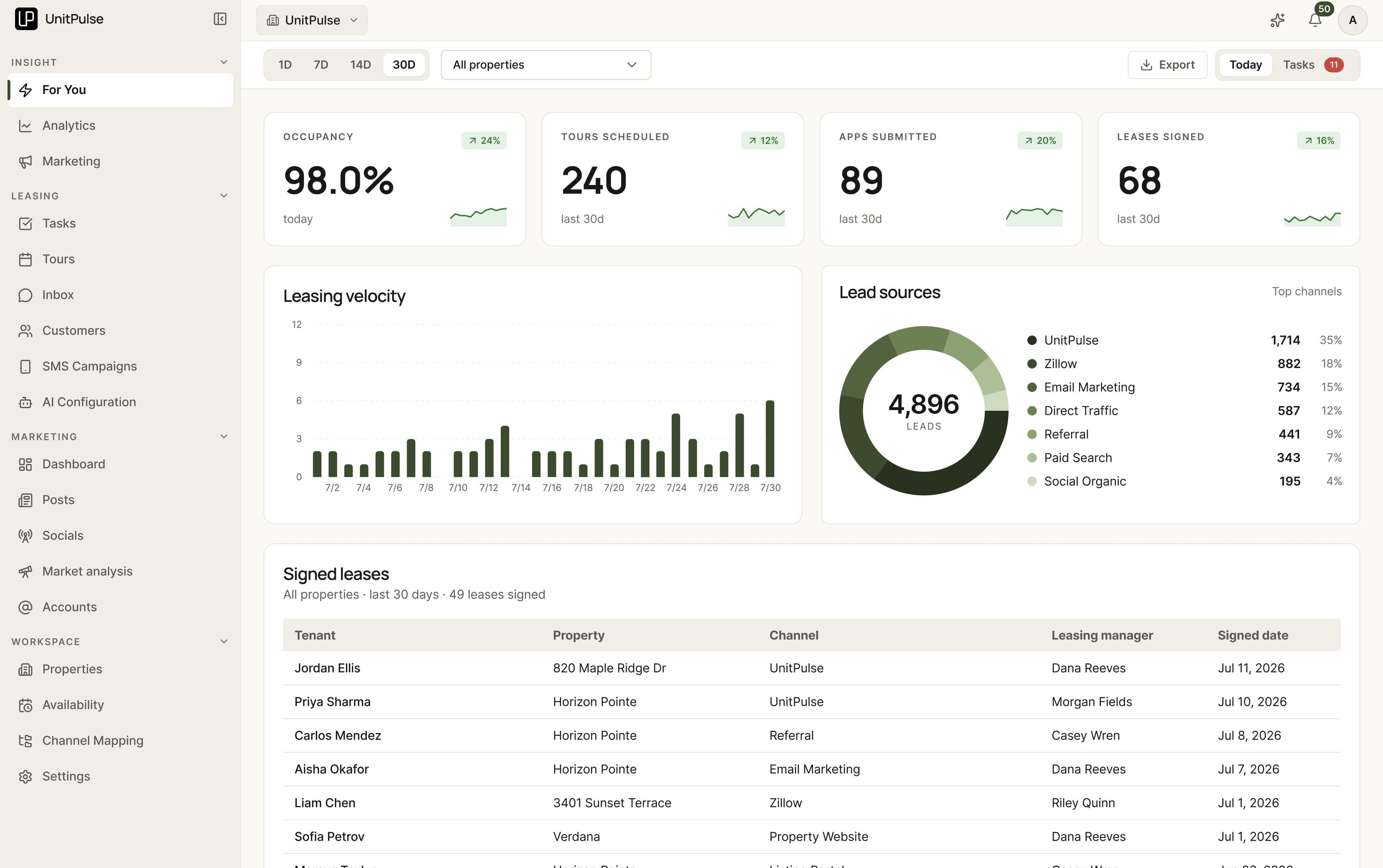
Task: Open the All properties dropdown
Action: coord(546,65)
